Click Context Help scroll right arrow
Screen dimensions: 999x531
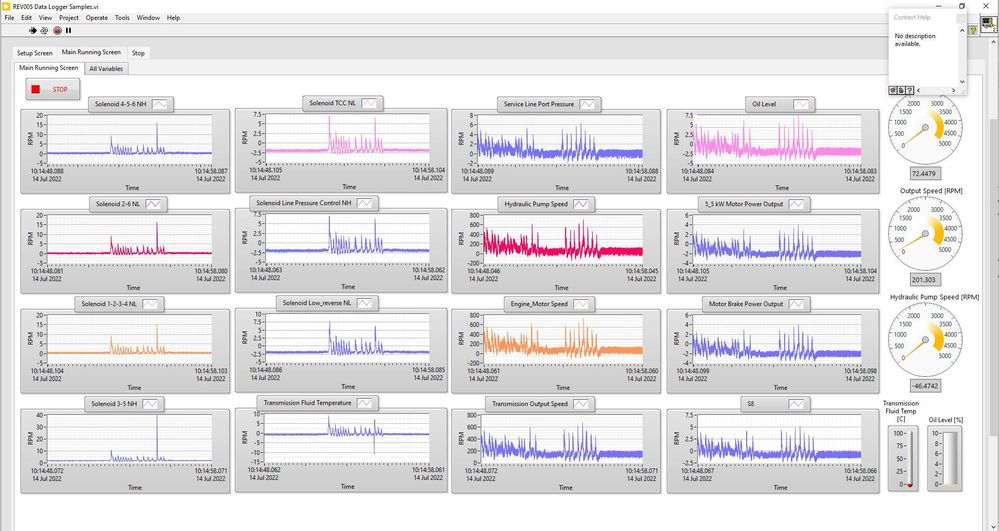tap(953, 91)
